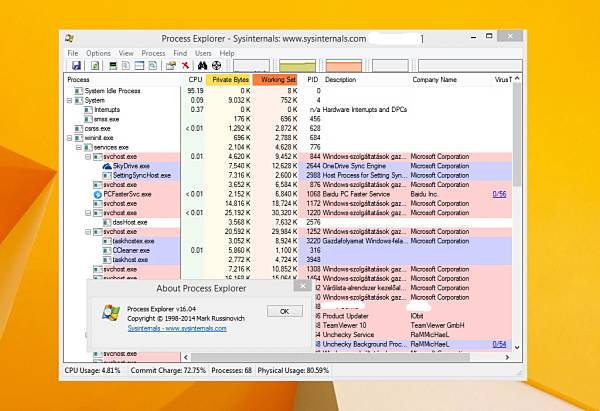The width and height of the screenshot is (600, 411).
Task: Open the Process menu
Action: pos(153,53)
